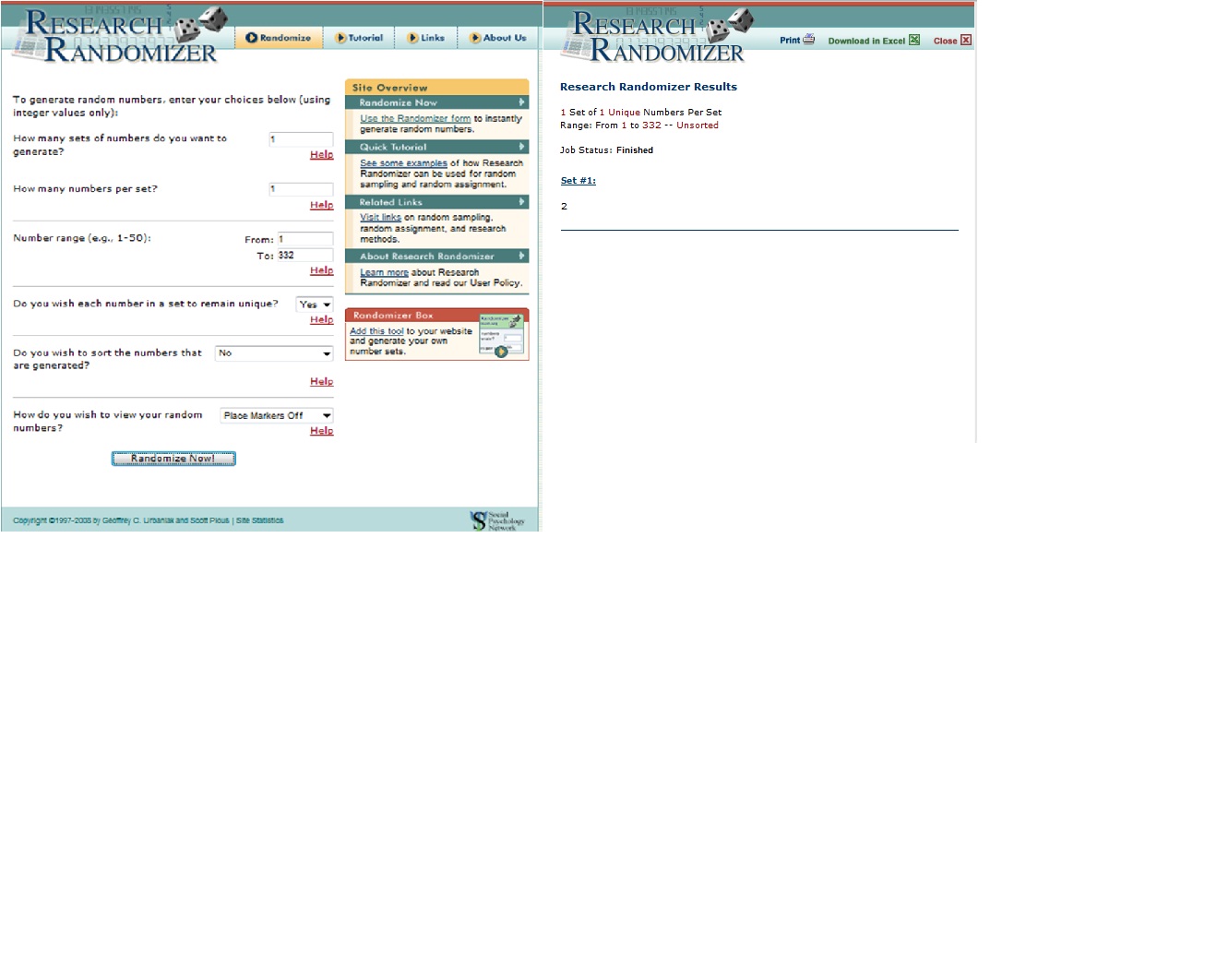The height and width of the screenshot is (980, 1229).
Task: Click the Randomizer Box header
Action: pos(437,316)
